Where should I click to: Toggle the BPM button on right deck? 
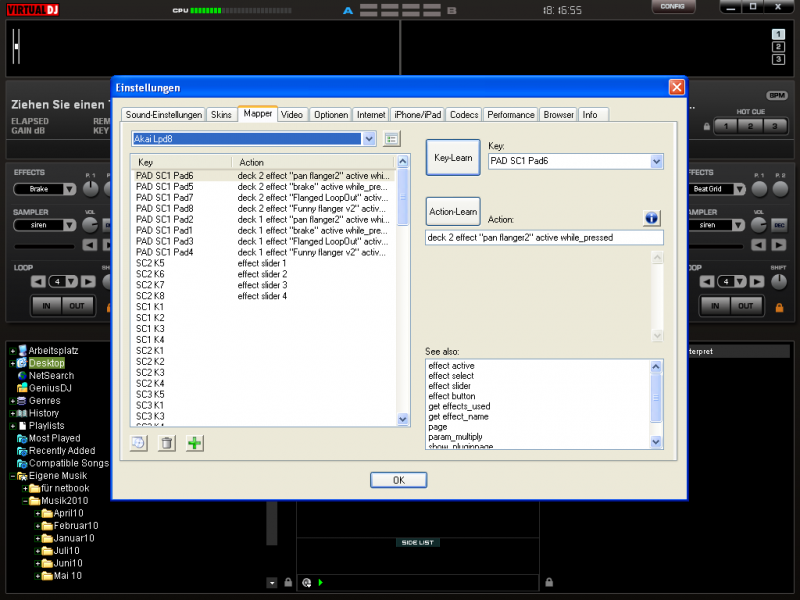pos(777,95)
